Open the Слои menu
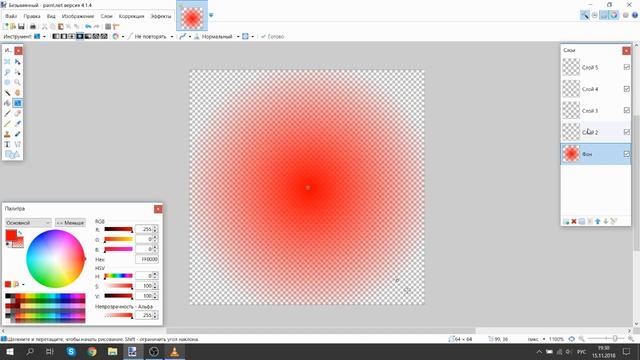The width and height of the screenshot is (640, 360). (106, 16)
